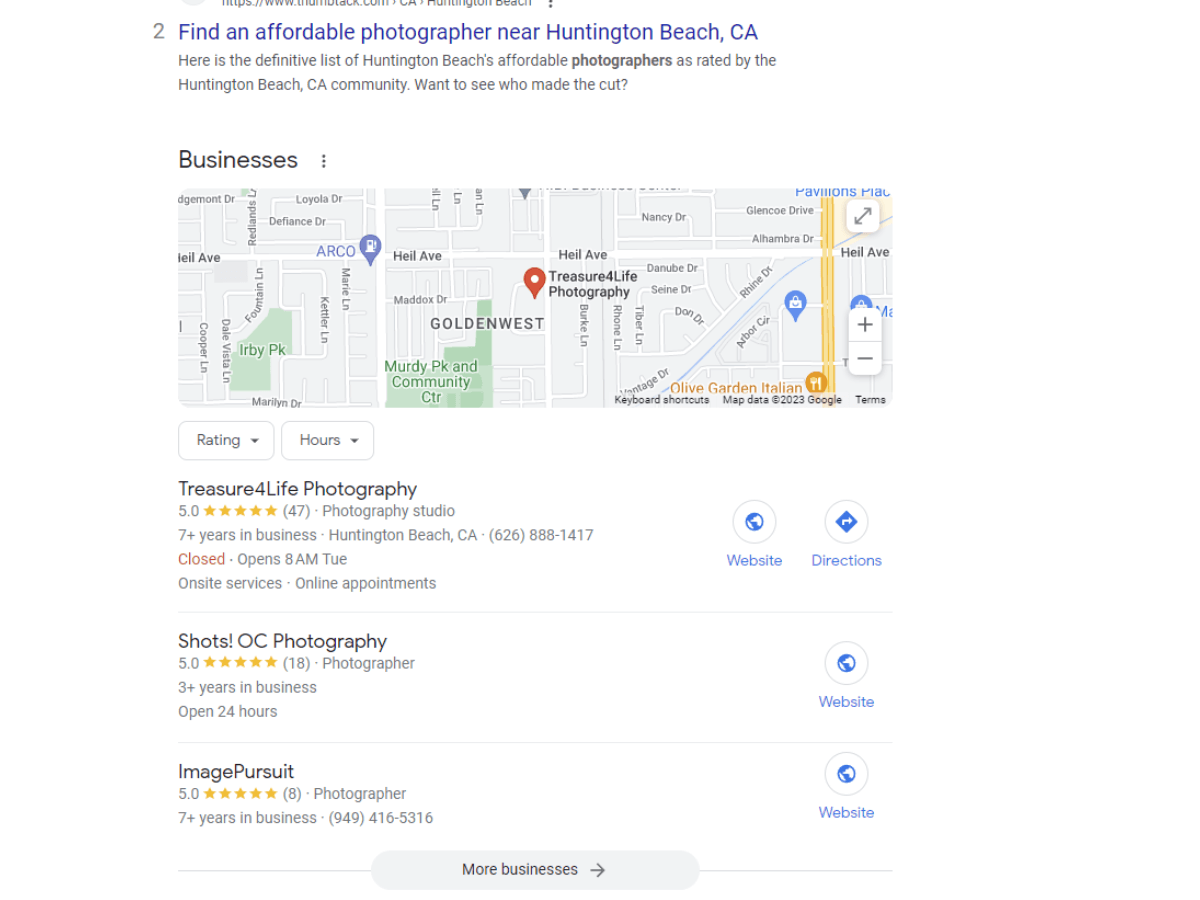The image size is (1200, 900).
Task: Expand the Hours filter dropdown
Action: click(x=328, y=440)
